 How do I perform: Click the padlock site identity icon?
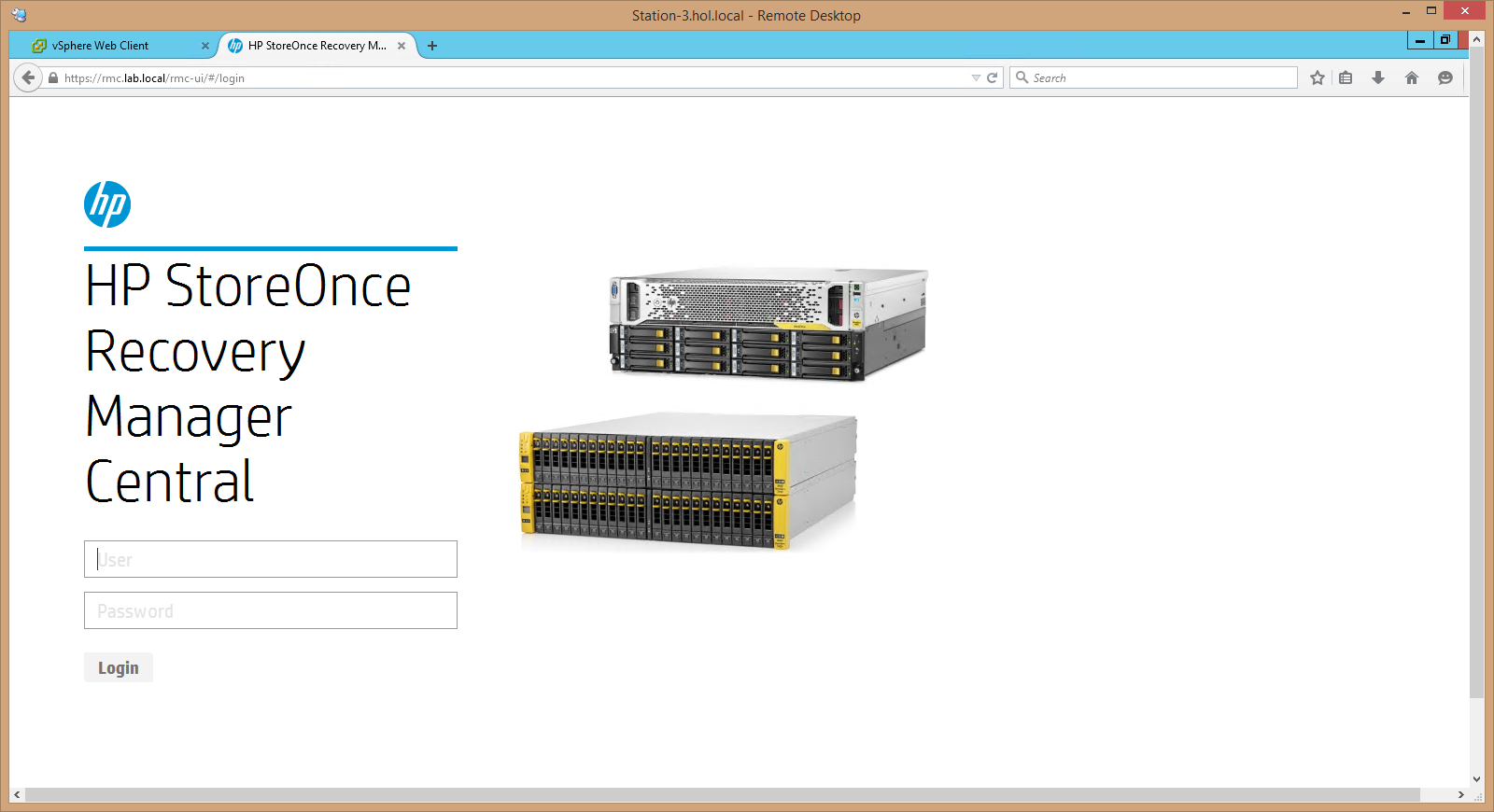tap(53, 78)
